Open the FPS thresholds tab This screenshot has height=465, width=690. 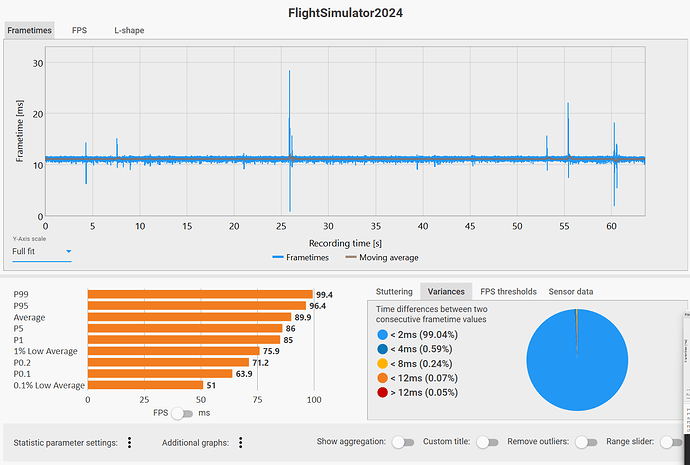tap(508, 292)
